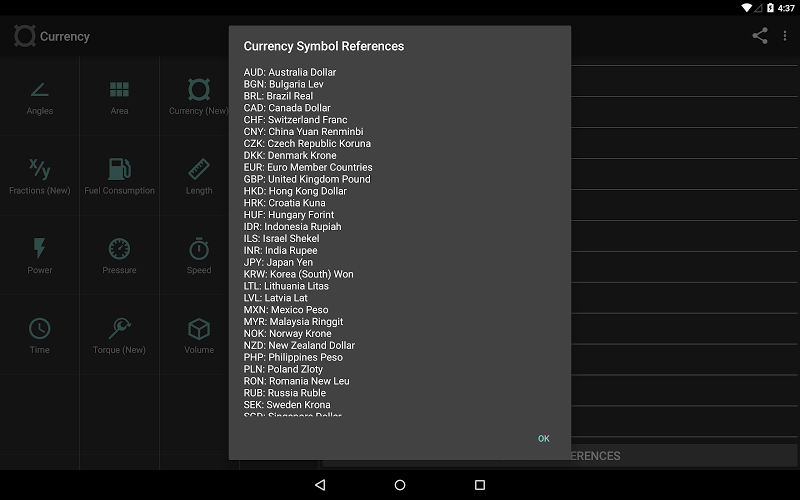This screenshot has width=800, height=500.
Task: Open the Speed converter
Action: (198, 255)
